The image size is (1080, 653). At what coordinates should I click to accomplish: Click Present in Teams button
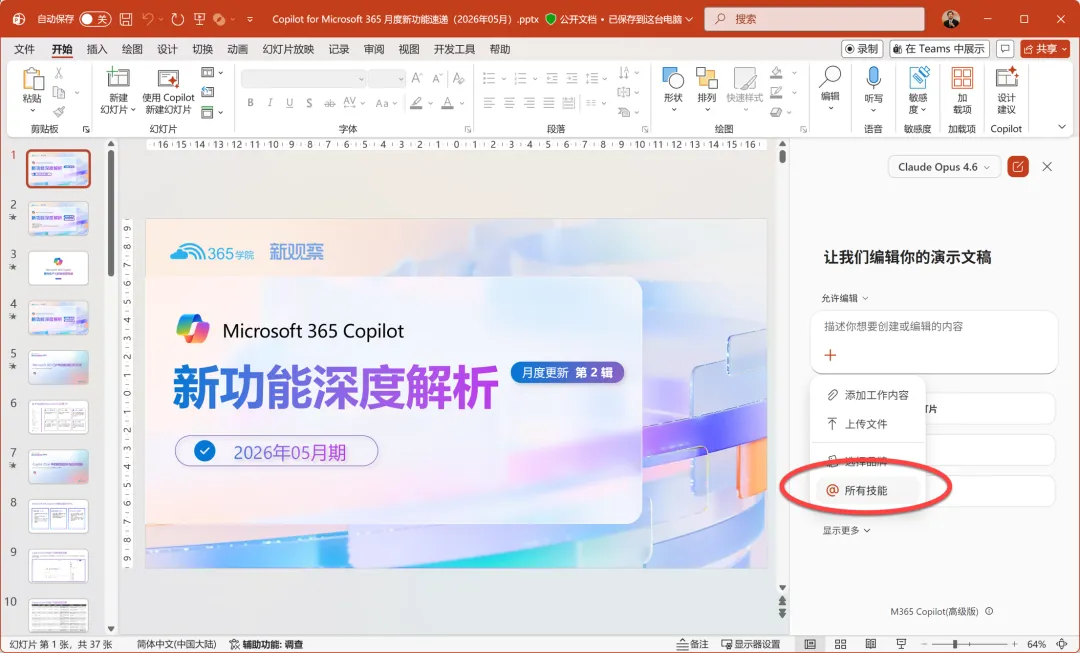coord(939,49)
